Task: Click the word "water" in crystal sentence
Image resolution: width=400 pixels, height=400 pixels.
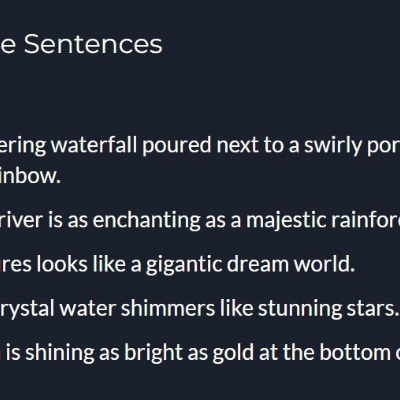Action: click(88, 308)
